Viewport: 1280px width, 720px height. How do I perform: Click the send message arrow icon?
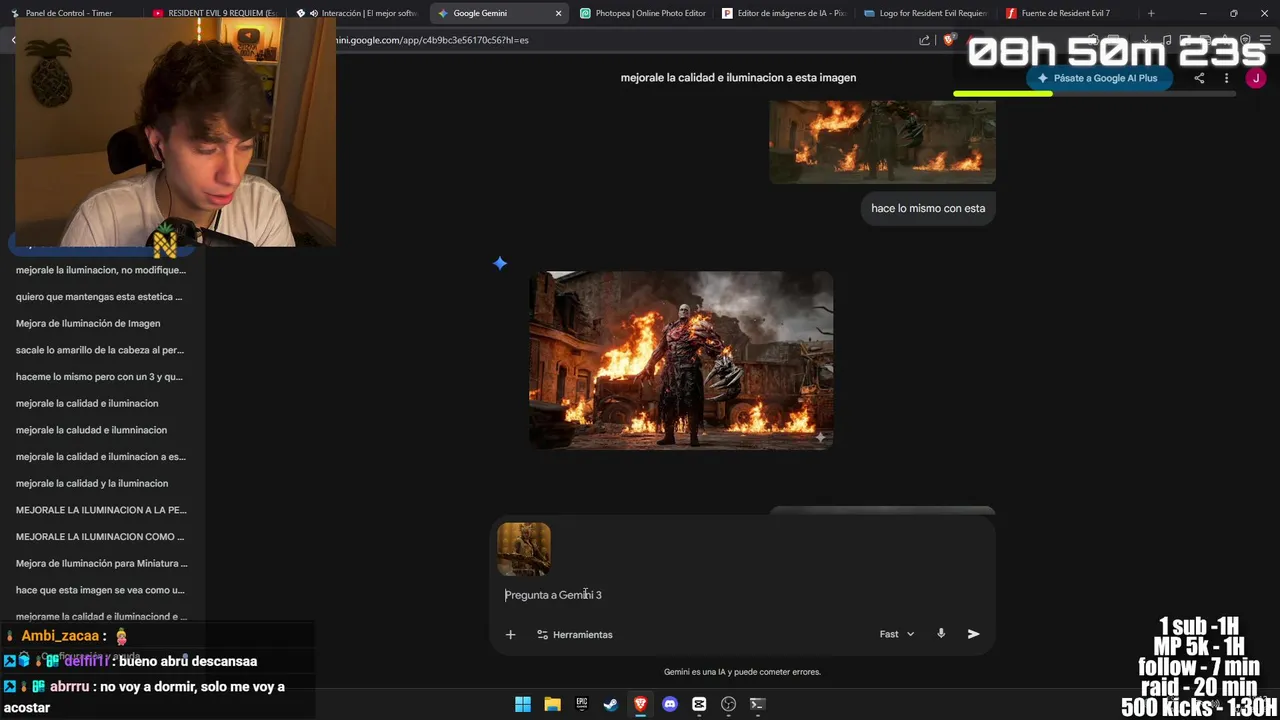[973, 634]
